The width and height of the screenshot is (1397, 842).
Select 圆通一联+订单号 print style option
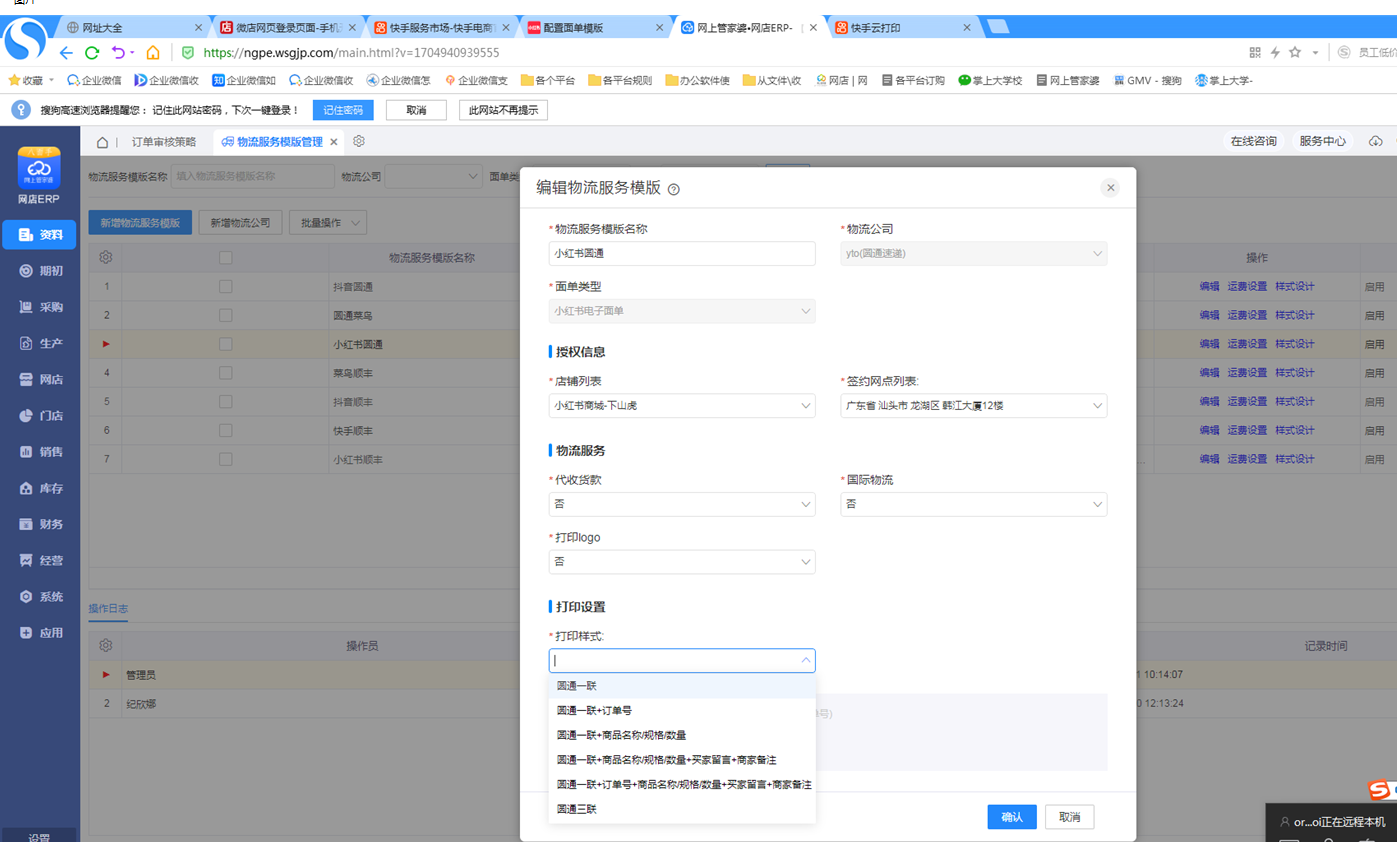pyautogui.click(x=682, y=711)
